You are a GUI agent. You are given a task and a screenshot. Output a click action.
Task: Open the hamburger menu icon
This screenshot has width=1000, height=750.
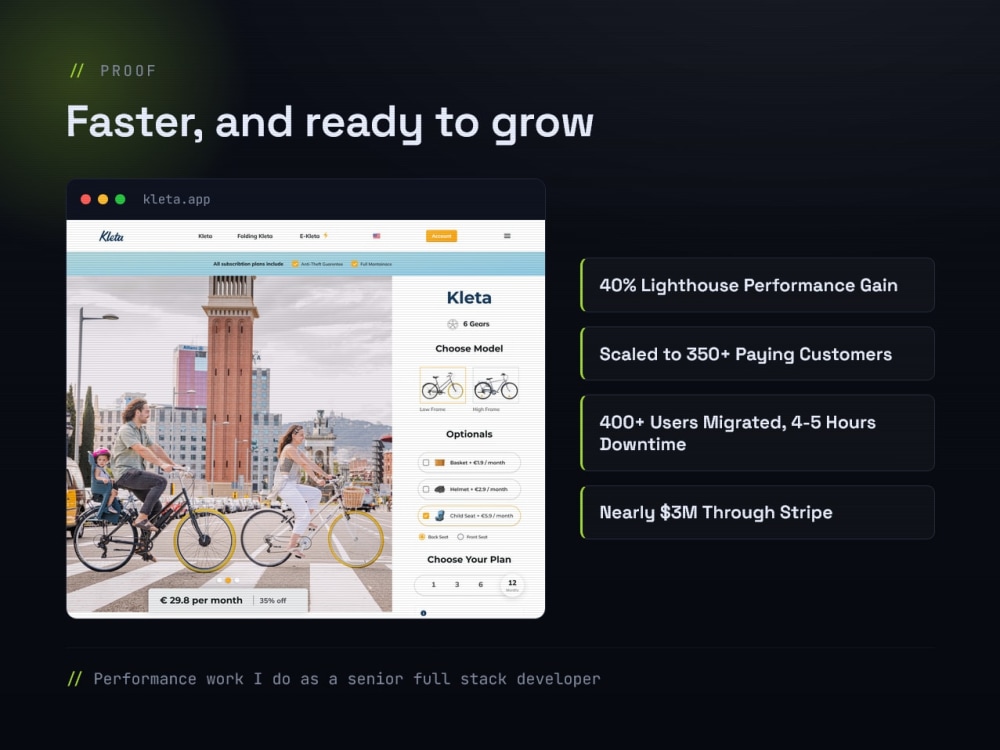(507, 236)
